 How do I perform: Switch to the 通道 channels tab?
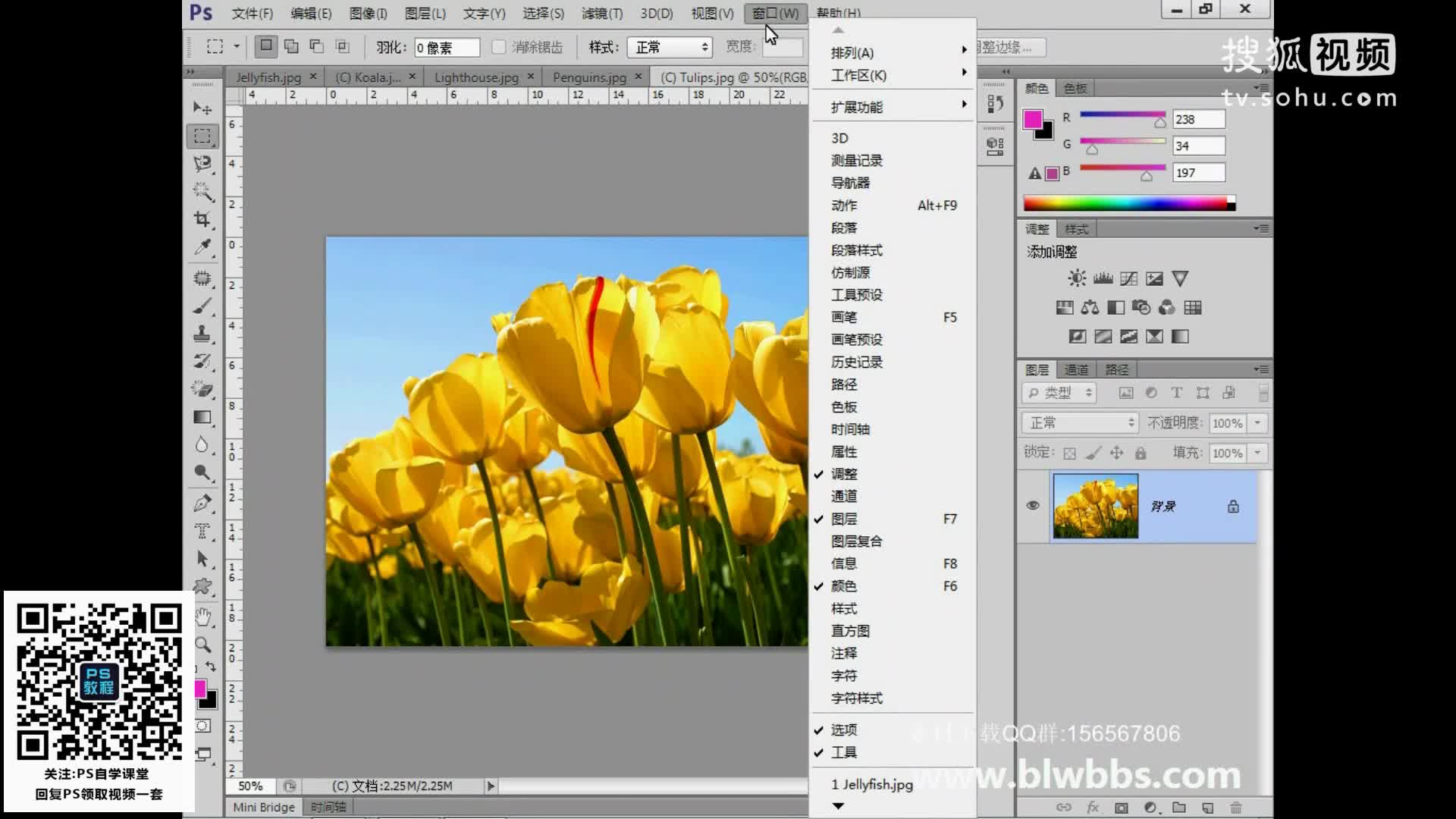1076,369
